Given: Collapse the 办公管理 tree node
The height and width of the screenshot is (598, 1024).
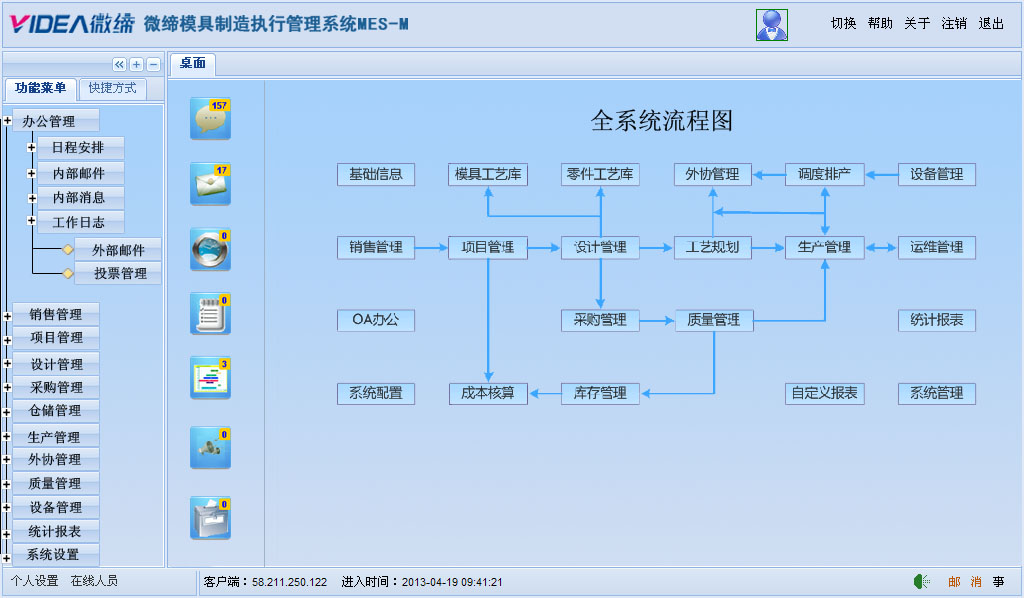Looking at the screenshot, I should pos(9,120).
